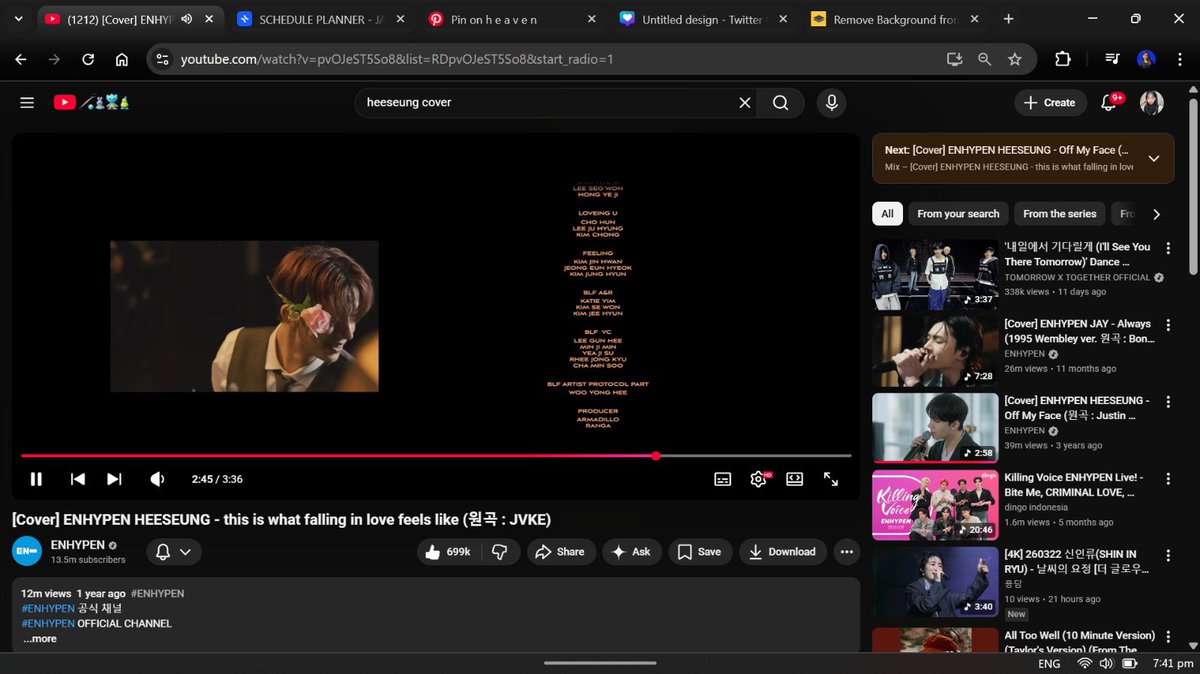Open the ENHYPEN channel avatar
Screen dimensions: 1200x674
click(x=27, y=552)
